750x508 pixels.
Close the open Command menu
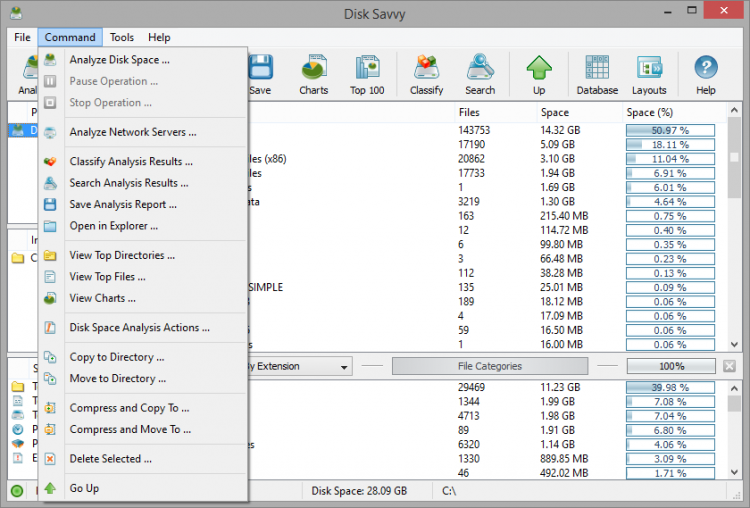click(70, 37)
